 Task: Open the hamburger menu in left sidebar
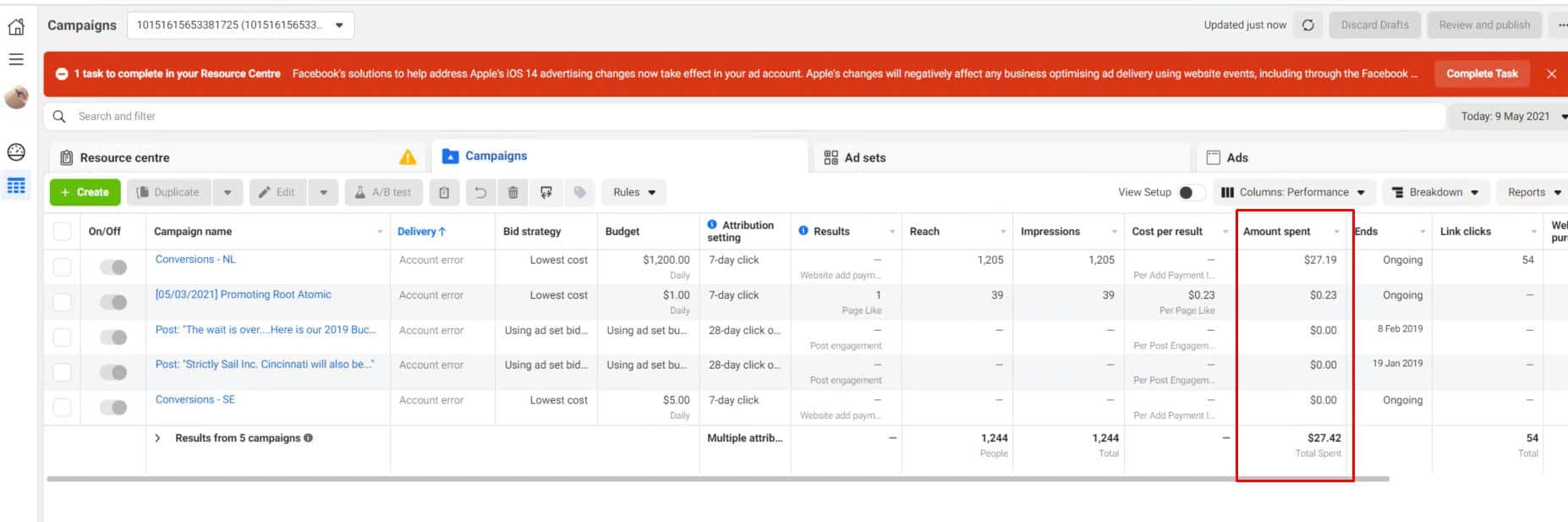pyautogui.click(x=16, y=60)
